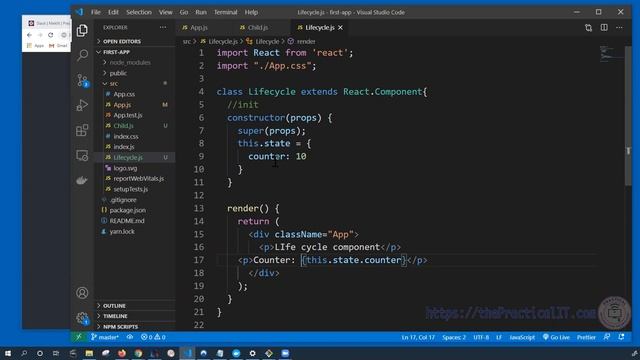Screen dimensions: 640x360
Task: Open errors and warnings count in status bar
Action: point(153,337)
